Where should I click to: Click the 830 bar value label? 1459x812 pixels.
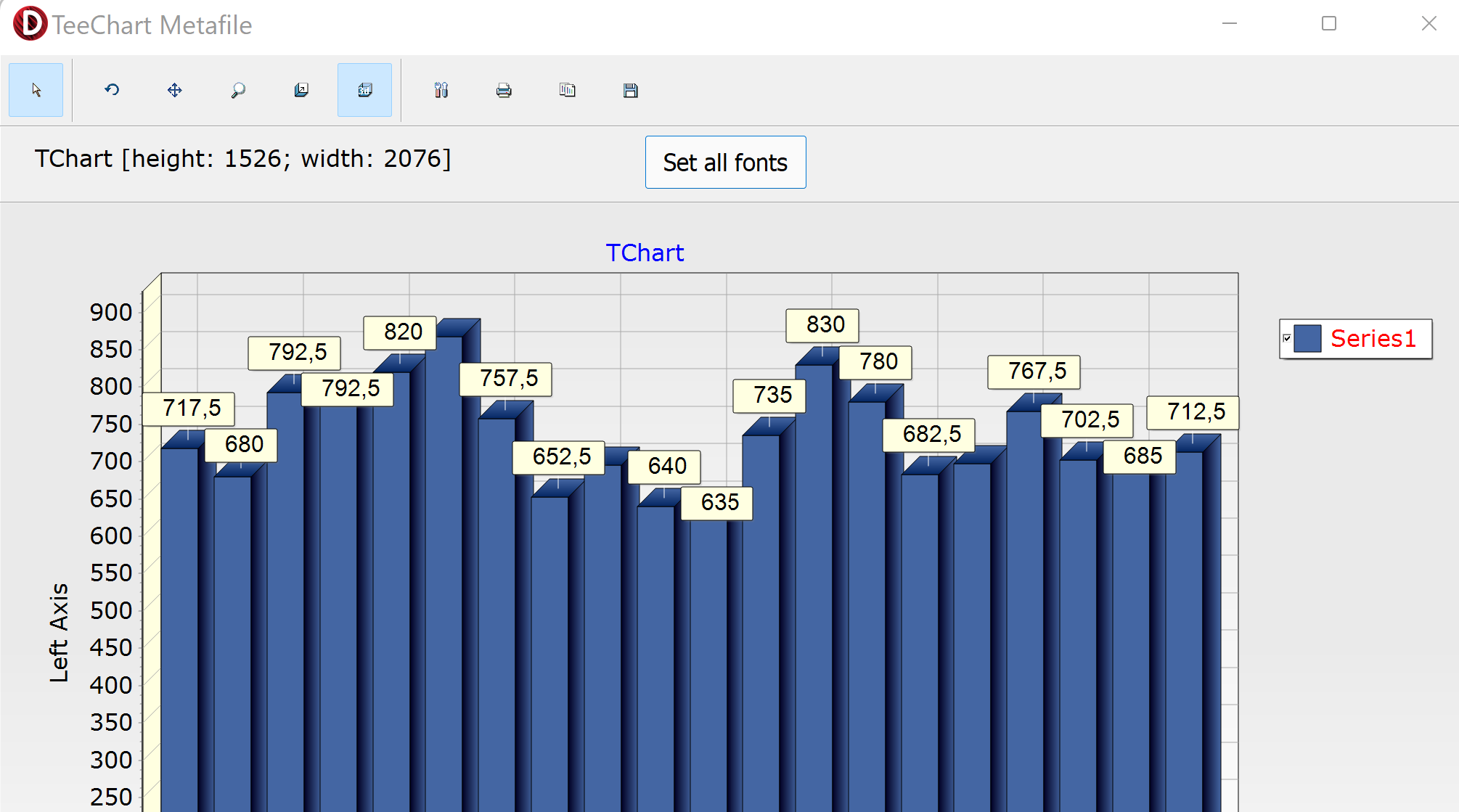coord(822,325)
